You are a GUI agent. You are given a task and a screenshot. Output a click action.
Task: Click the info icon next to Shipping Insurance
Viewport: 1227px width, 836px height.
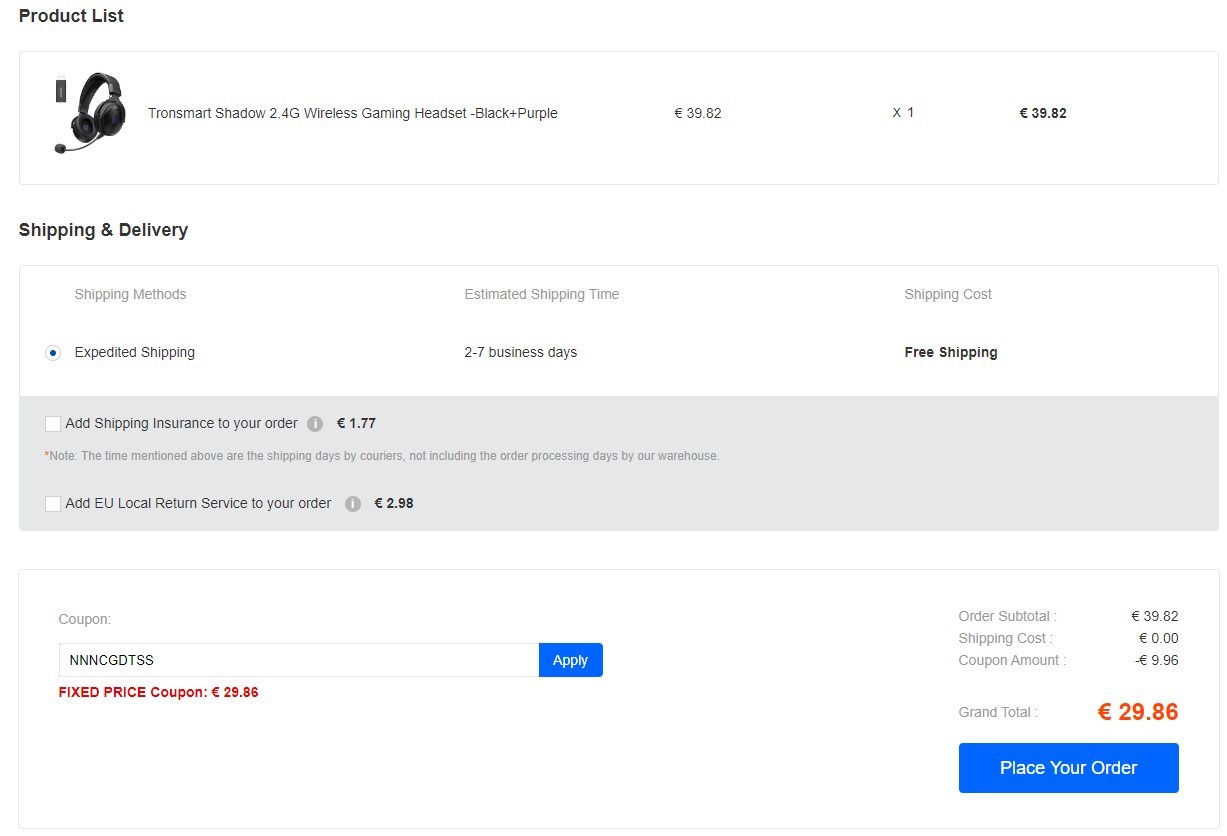pyautogui.click(x=315, y=424)
